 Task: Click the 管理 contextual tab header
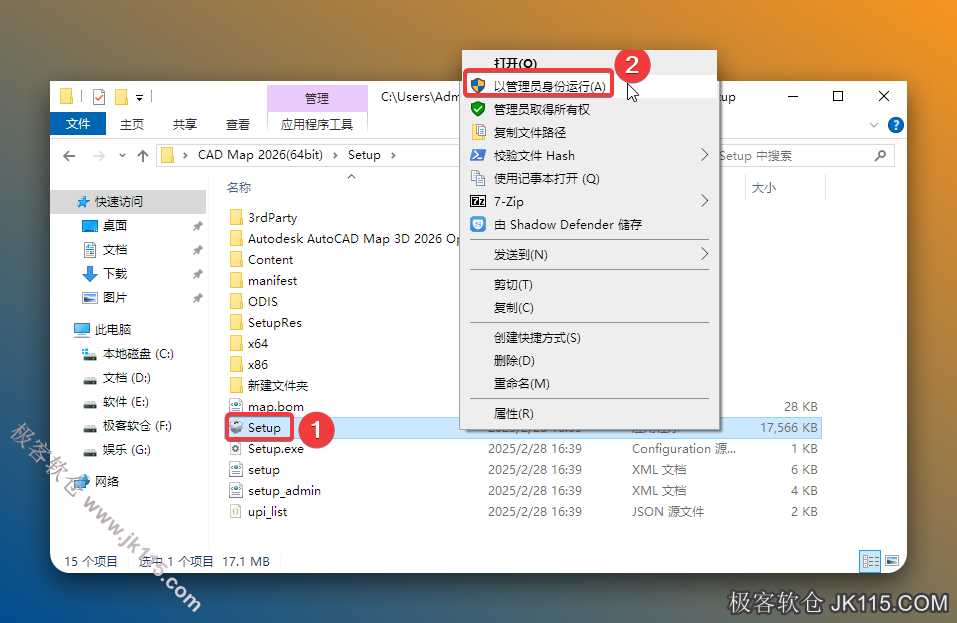(x=317, y=98)
